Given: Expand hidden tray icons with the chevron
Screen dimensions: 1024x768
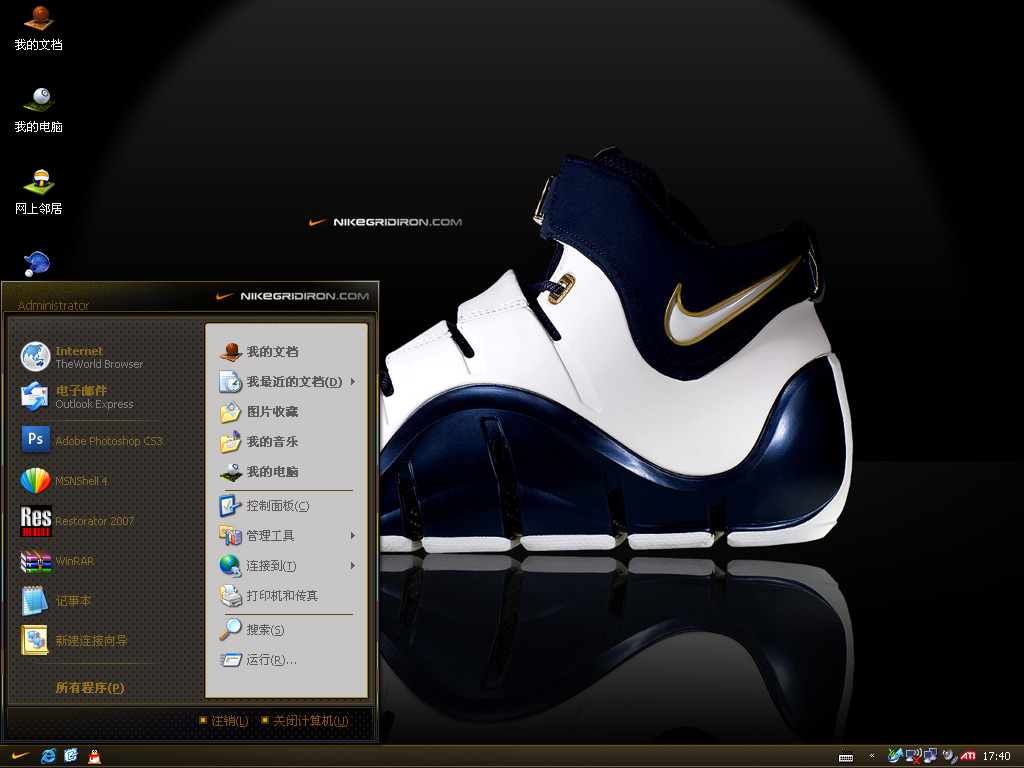Looking at the screenshot, I should tap(872, 756).
